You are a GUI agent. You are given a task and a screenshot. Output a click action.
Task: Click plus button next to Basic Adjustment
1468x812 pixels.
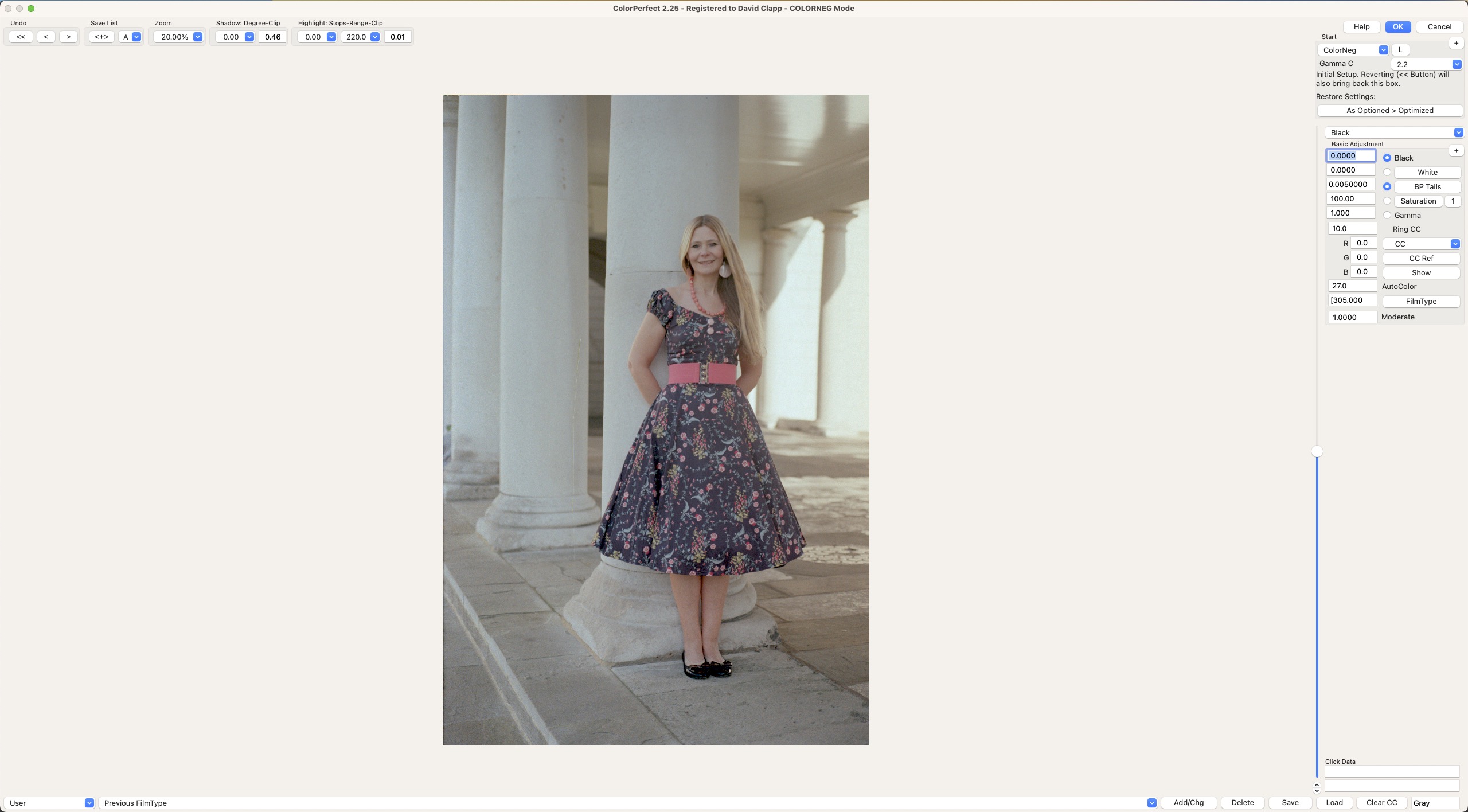[1456, 150]
